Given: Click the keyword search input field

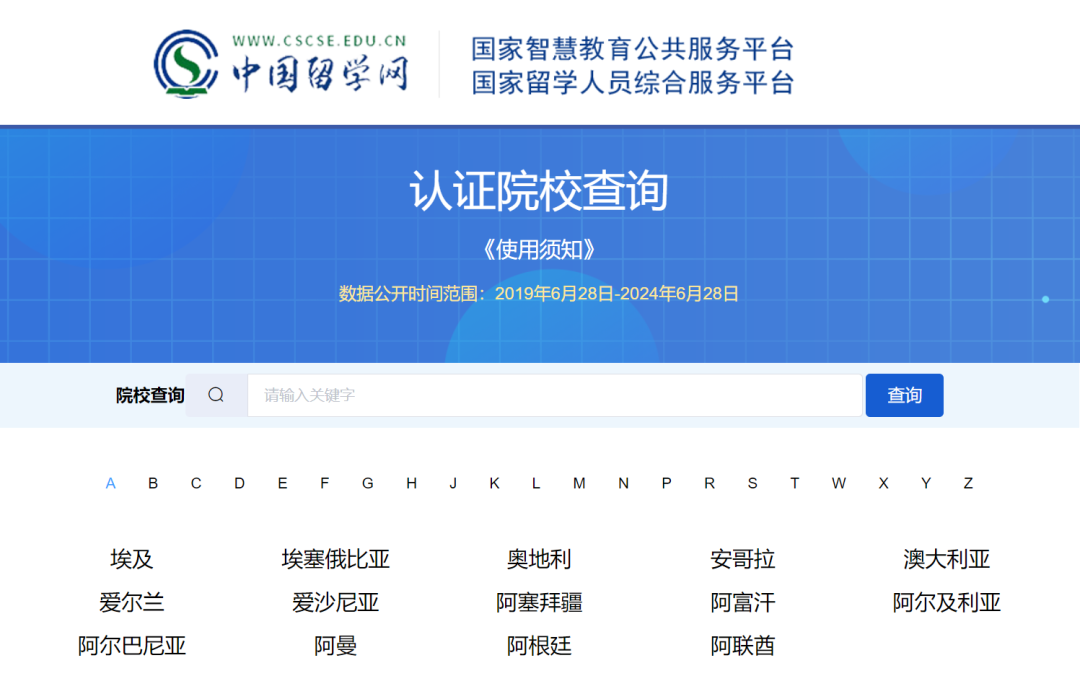Looking at the screenshot, I should click(x=554, y=395).
